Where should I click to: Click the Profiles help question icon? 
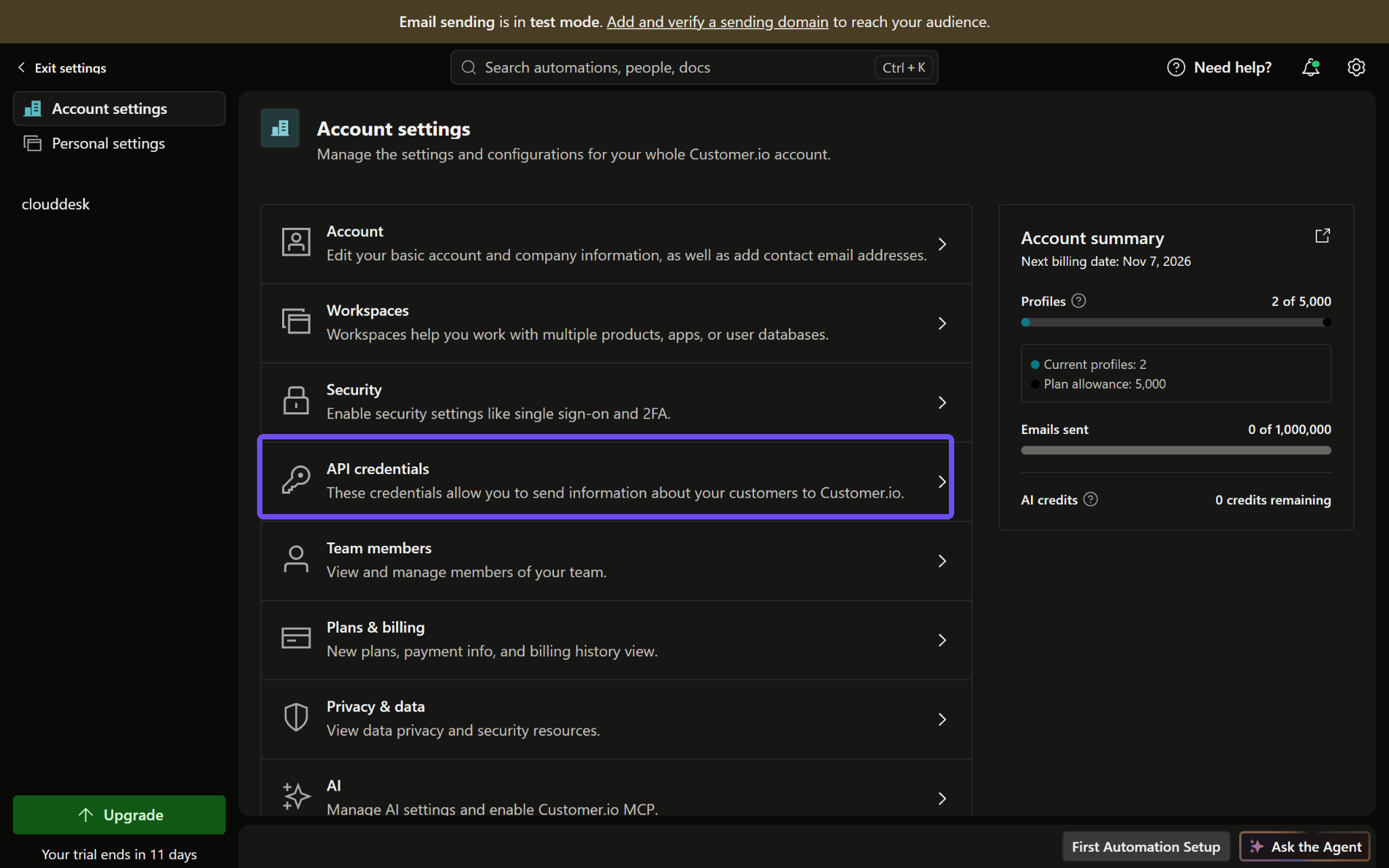click(1078, 300)
